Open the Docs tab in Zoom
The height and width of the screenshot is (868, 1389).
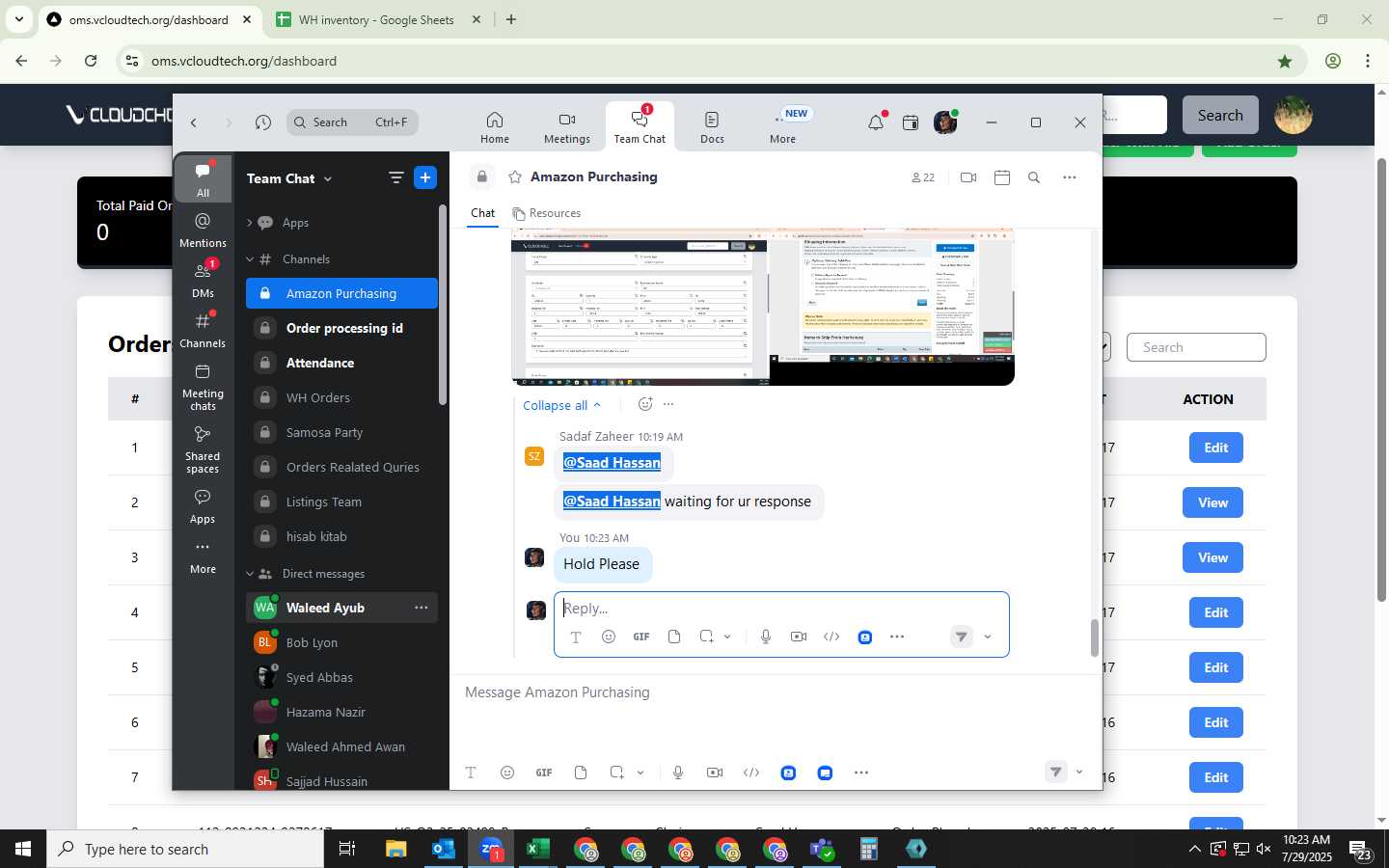(712, 126)
